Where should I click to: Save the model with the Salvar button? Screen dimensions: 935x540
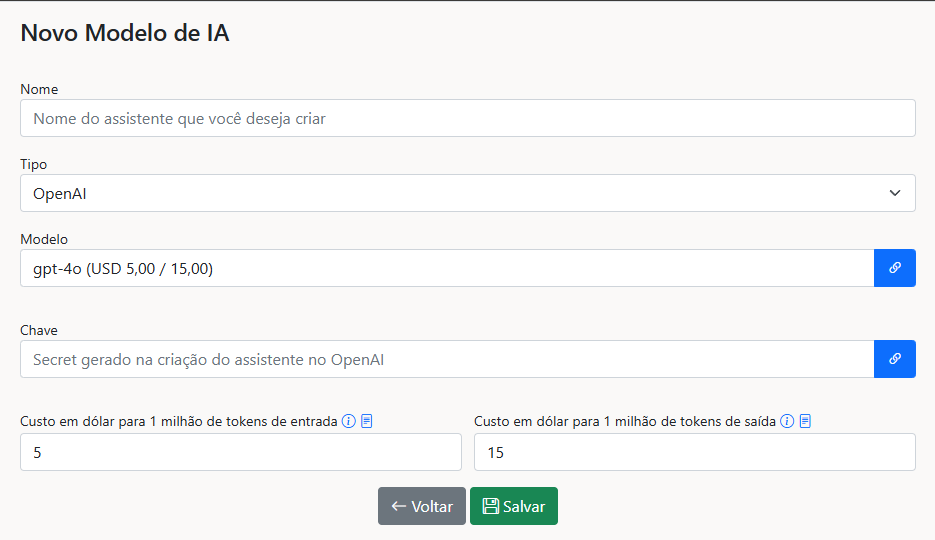point(514,506)
